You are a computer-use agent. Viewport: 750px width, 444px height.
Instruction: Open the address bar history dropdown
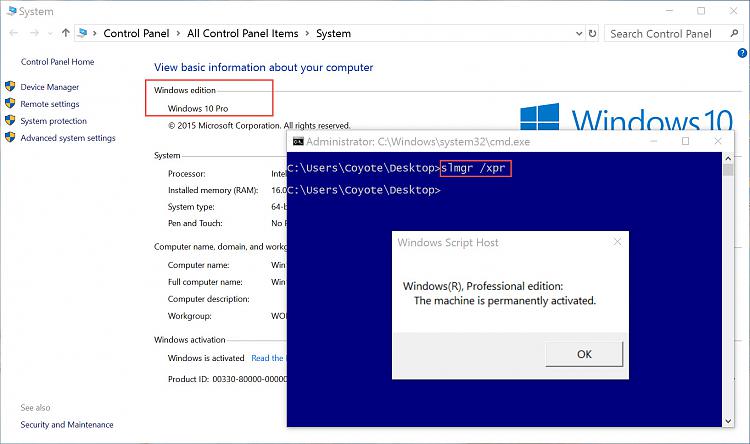click(x=579, y=33)
